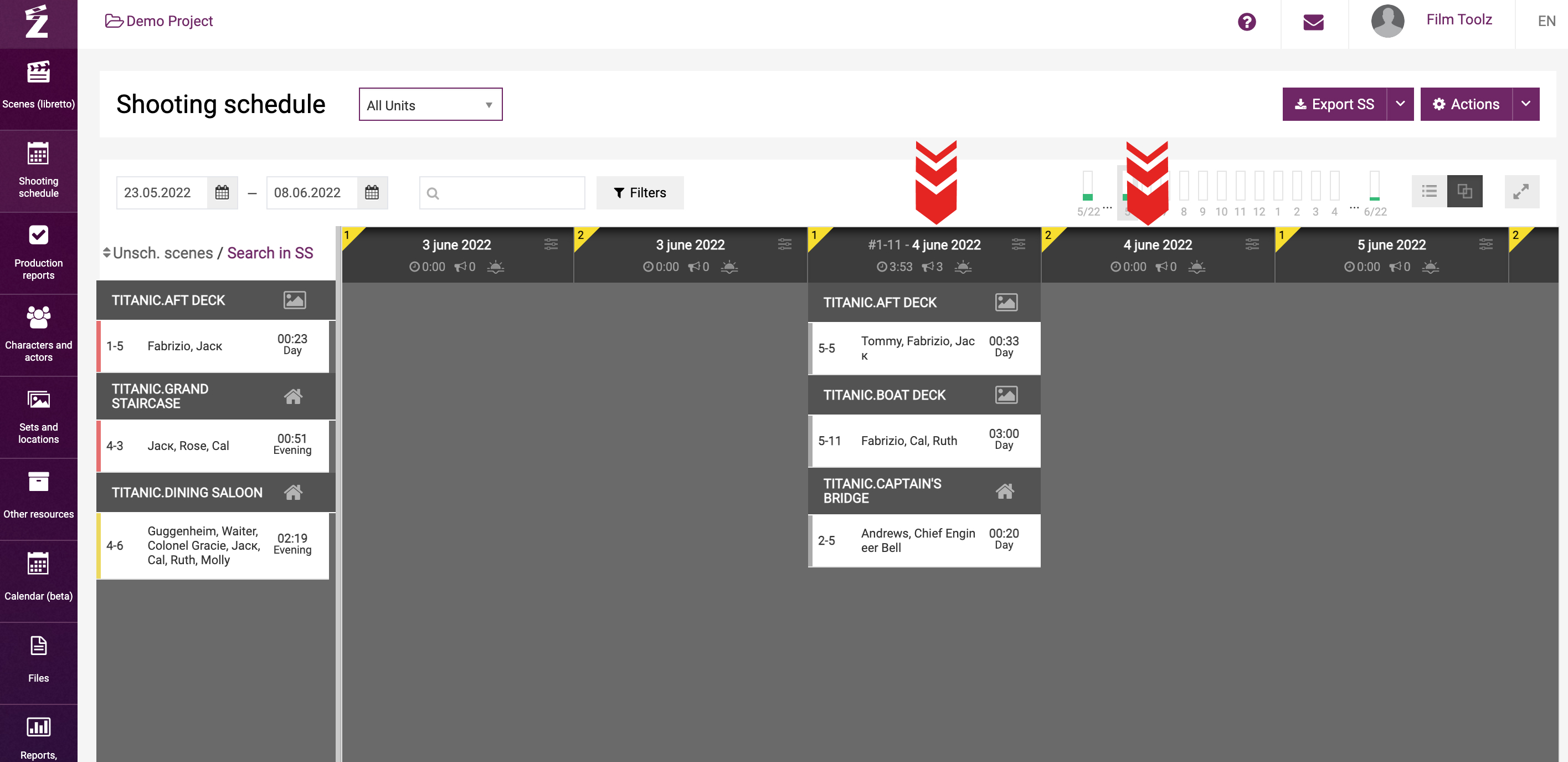Open Demo Project breadcrumb link
This screenshot has height=762, width=1568.
[160, 21]
